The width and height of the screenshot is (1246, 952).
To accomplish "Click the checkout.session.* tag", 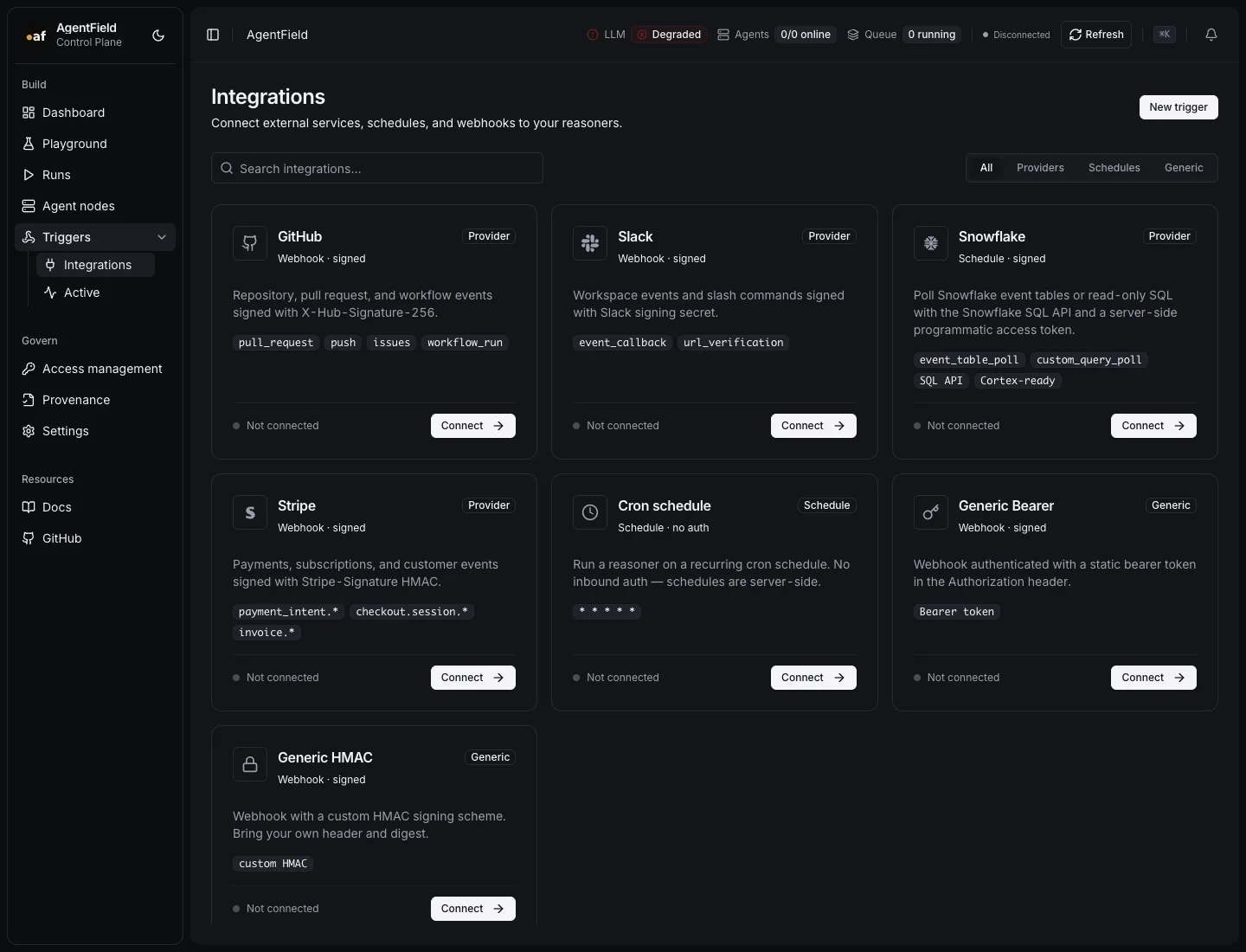I will pyautogui.click(x=412, y=612).
